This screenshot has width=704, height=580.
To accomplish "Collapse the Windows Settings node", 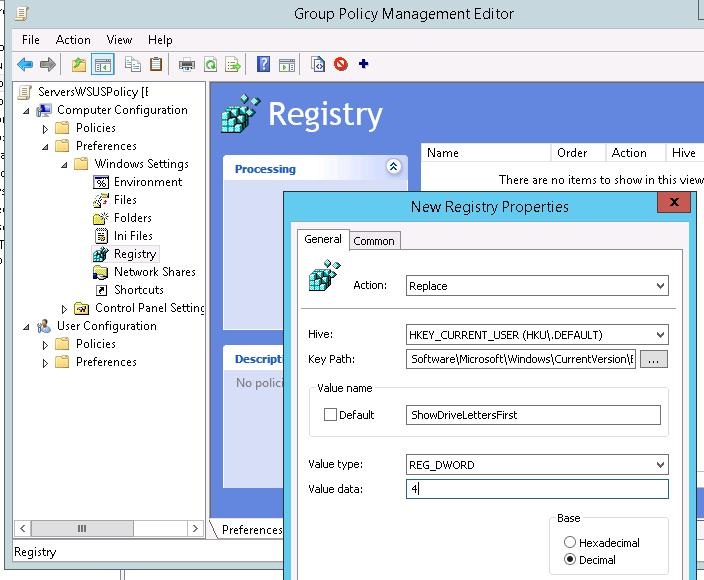I will pyautogui.click(x=64, y=165).
